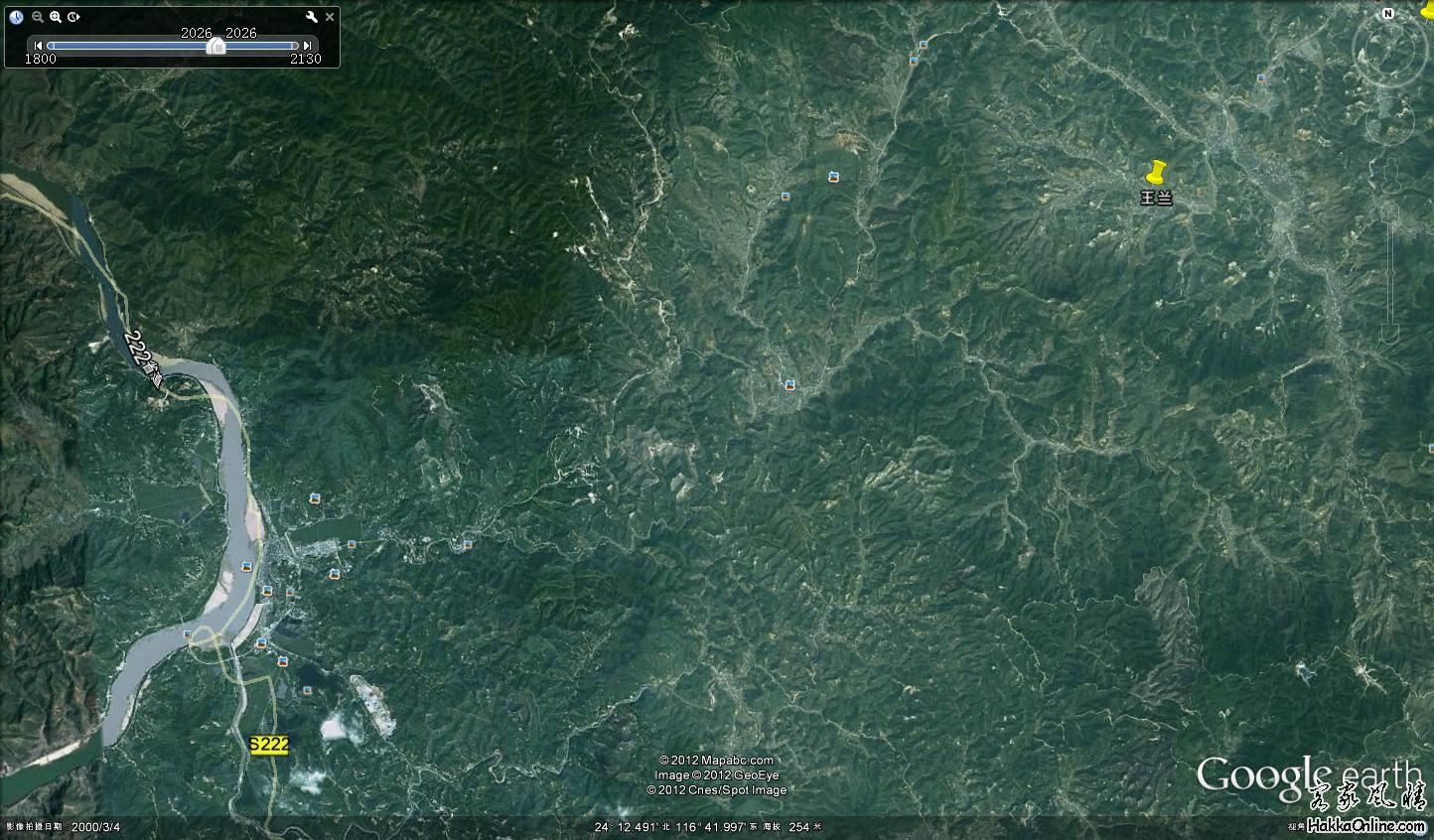Click the S222 road shield label

coord(268,745)
